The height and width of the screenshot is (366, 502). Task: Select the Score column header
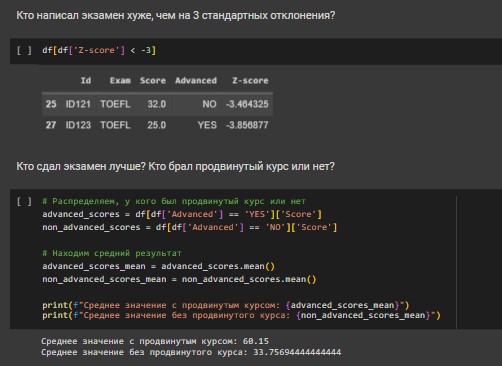[153, 80]
